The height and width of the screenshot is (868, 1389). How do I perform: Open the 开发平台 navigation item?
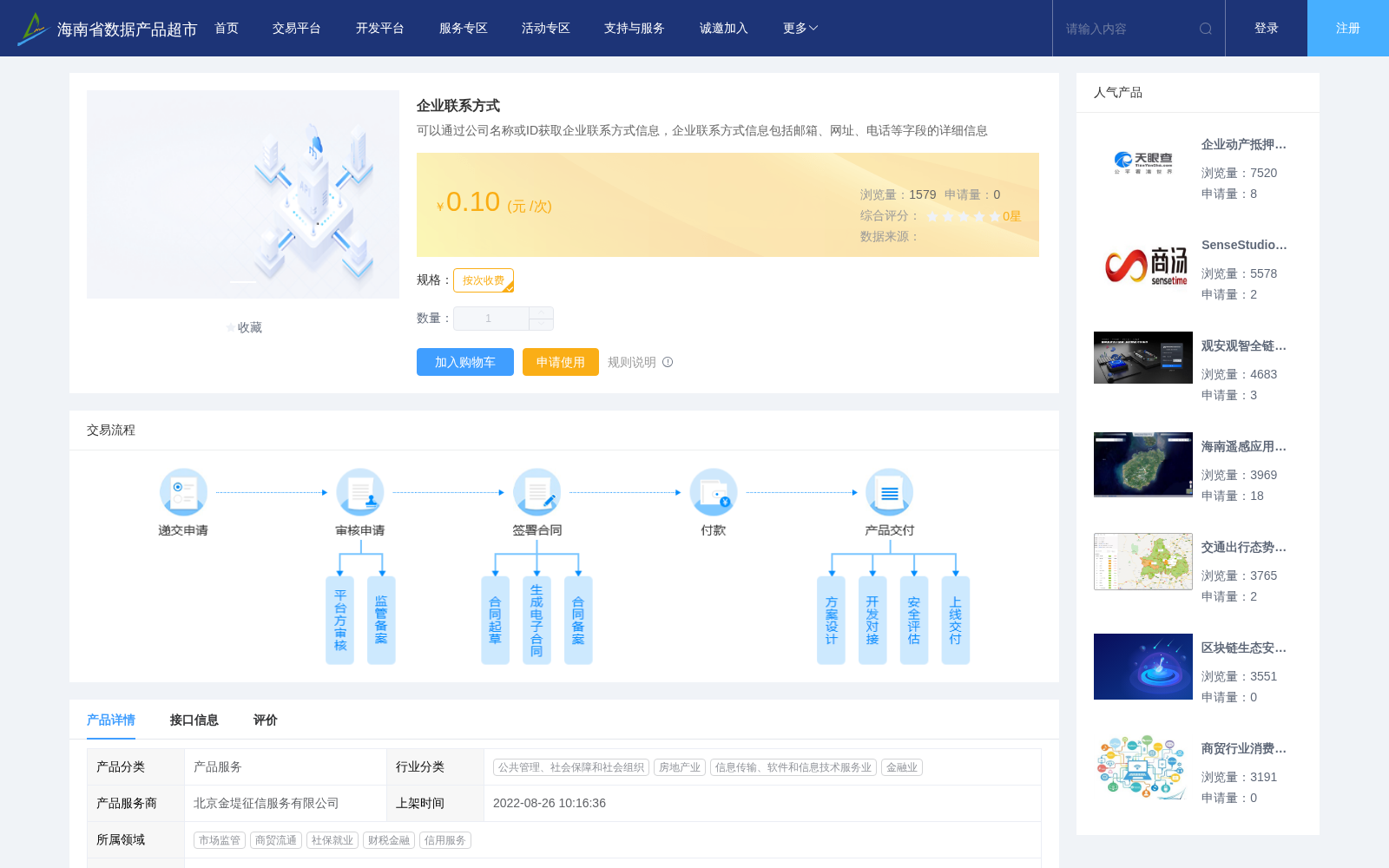click(x=380, y=29)
